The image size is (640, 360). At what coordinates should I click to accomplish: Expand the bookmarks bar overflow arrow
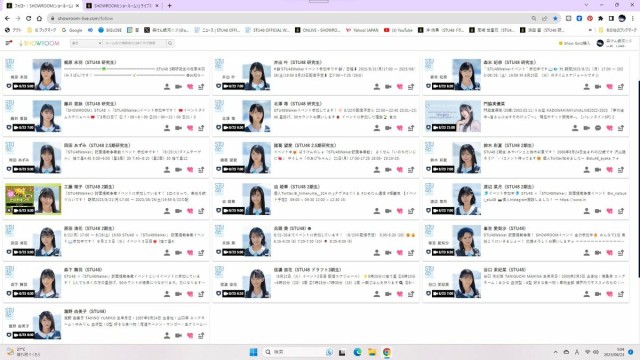(590, 30)
